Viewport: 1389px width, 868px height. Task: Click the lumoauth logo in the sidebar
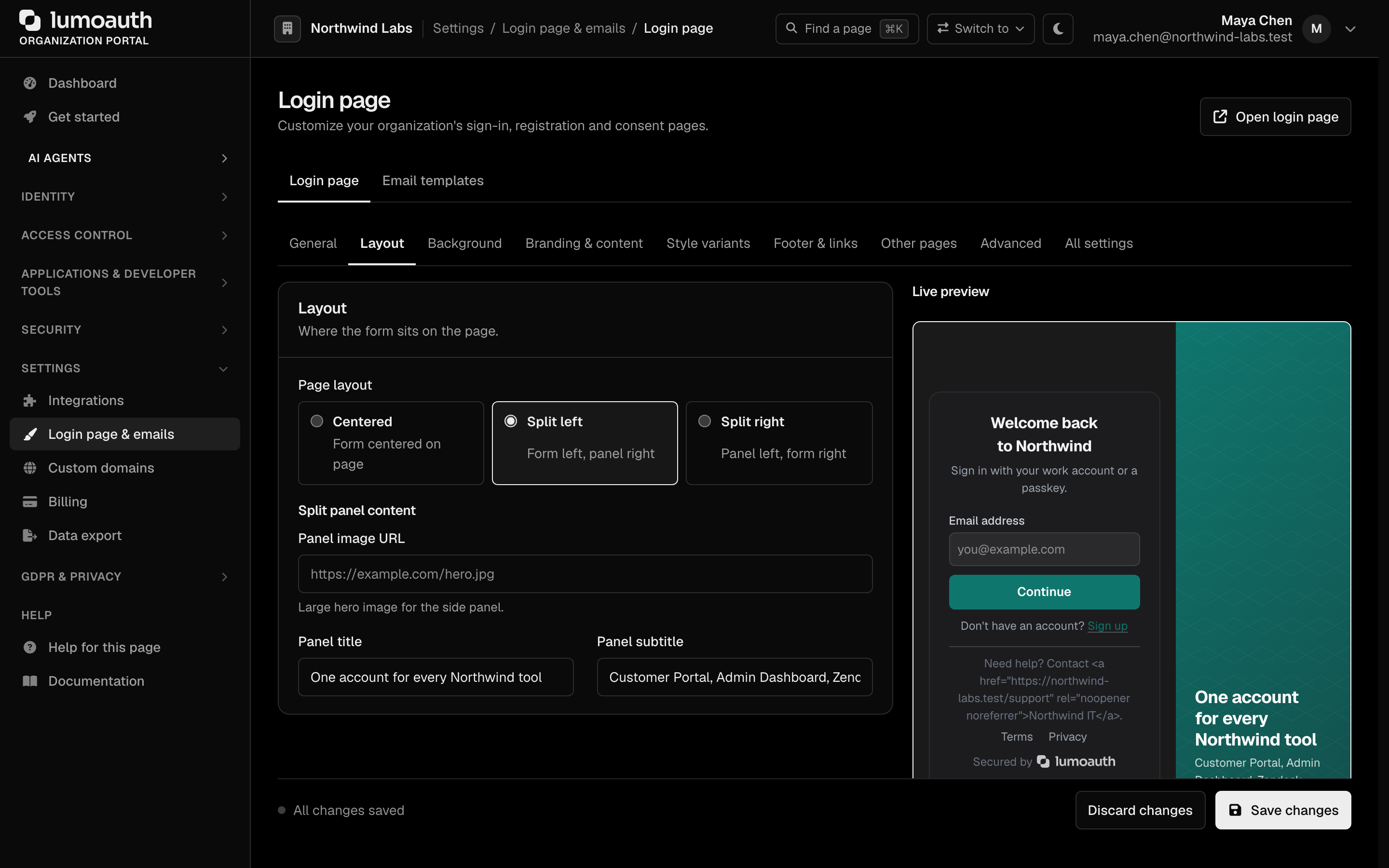tap(85, 20)
